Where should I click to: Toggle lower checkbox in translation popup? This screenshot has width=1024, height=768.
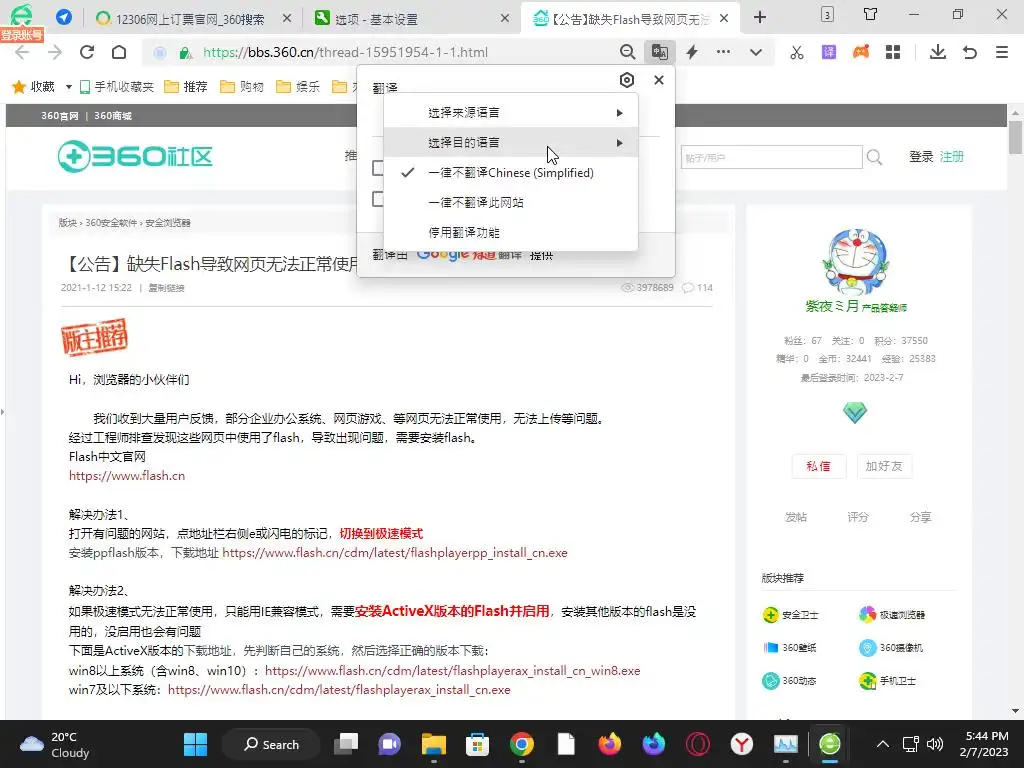[x=377, y=199]
